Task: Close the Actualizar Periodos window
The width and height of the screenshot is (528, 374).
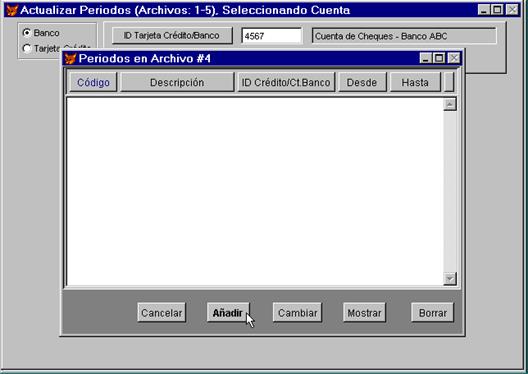Action: [x=512, y=10]
